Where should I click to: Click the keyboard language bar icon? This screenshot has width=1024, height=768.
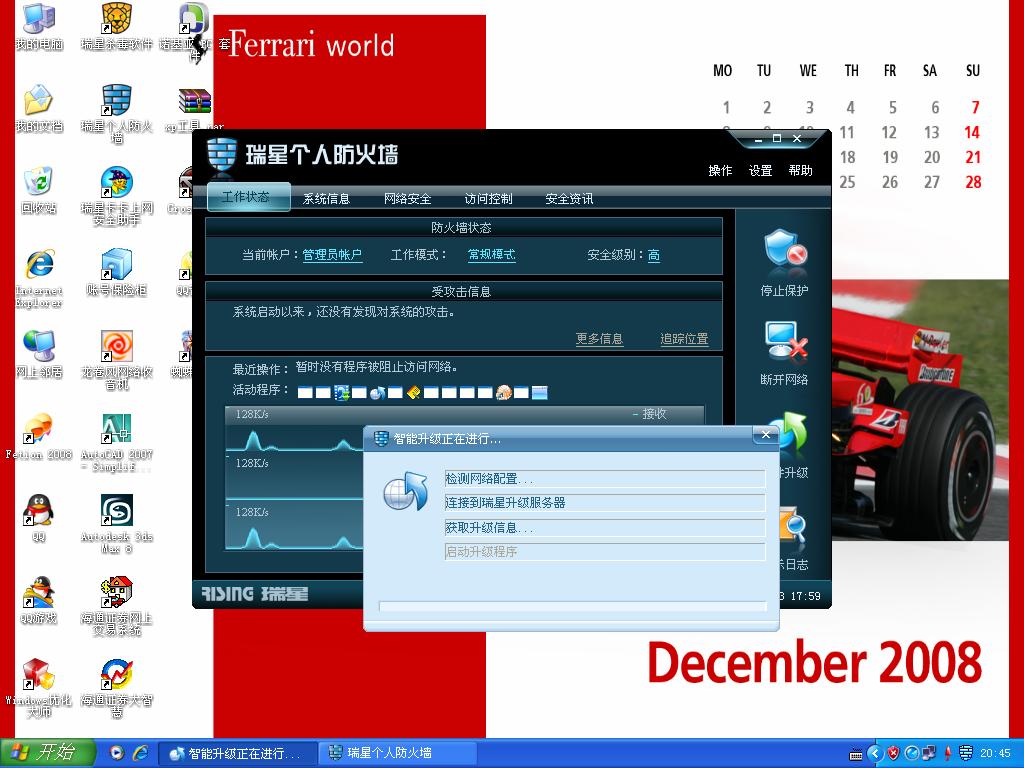click(x=856, y=754)
